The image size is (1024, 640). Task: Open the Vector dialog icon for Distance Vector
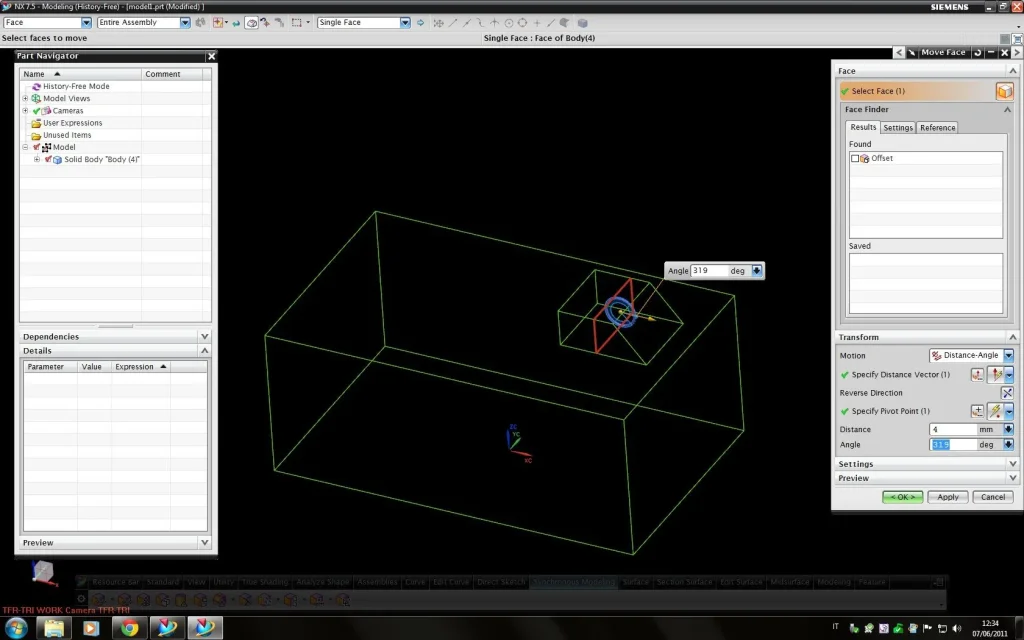click(977, 375)
